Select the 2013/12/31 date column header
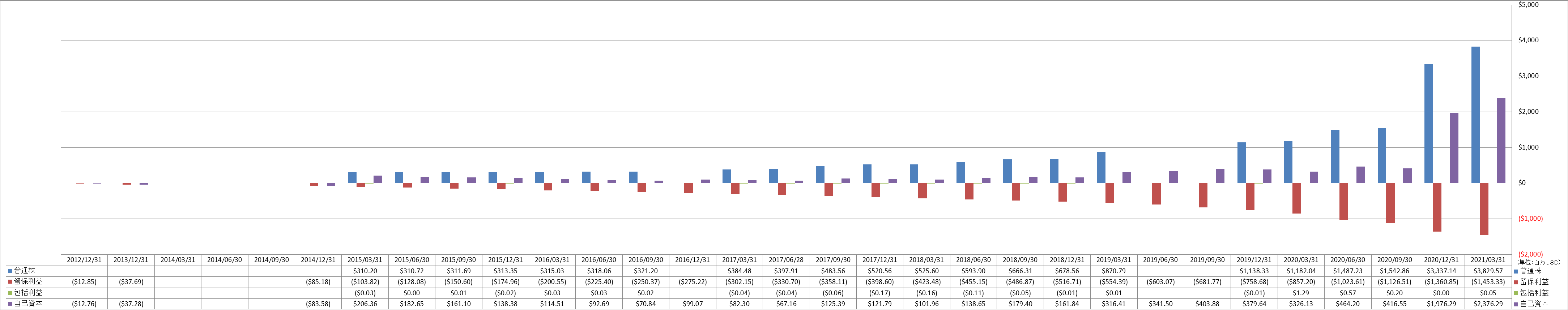1568x310 pixels. (x=131, y=259)
